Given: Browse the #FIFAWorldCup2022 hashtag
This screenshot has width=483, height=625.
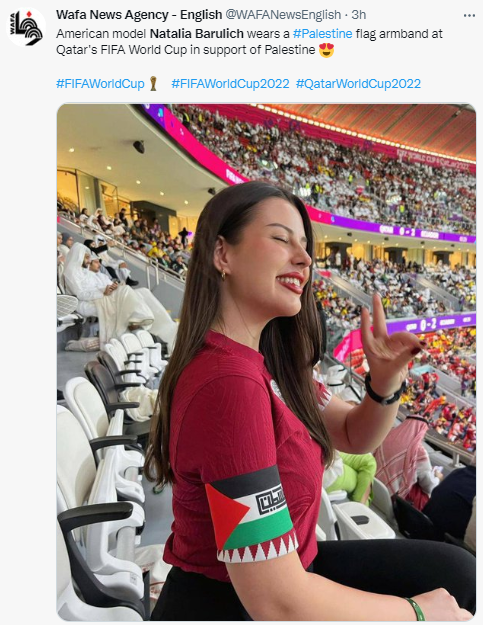Looking at the screenshot, I should pyautogui.click(x=230, y=84).
